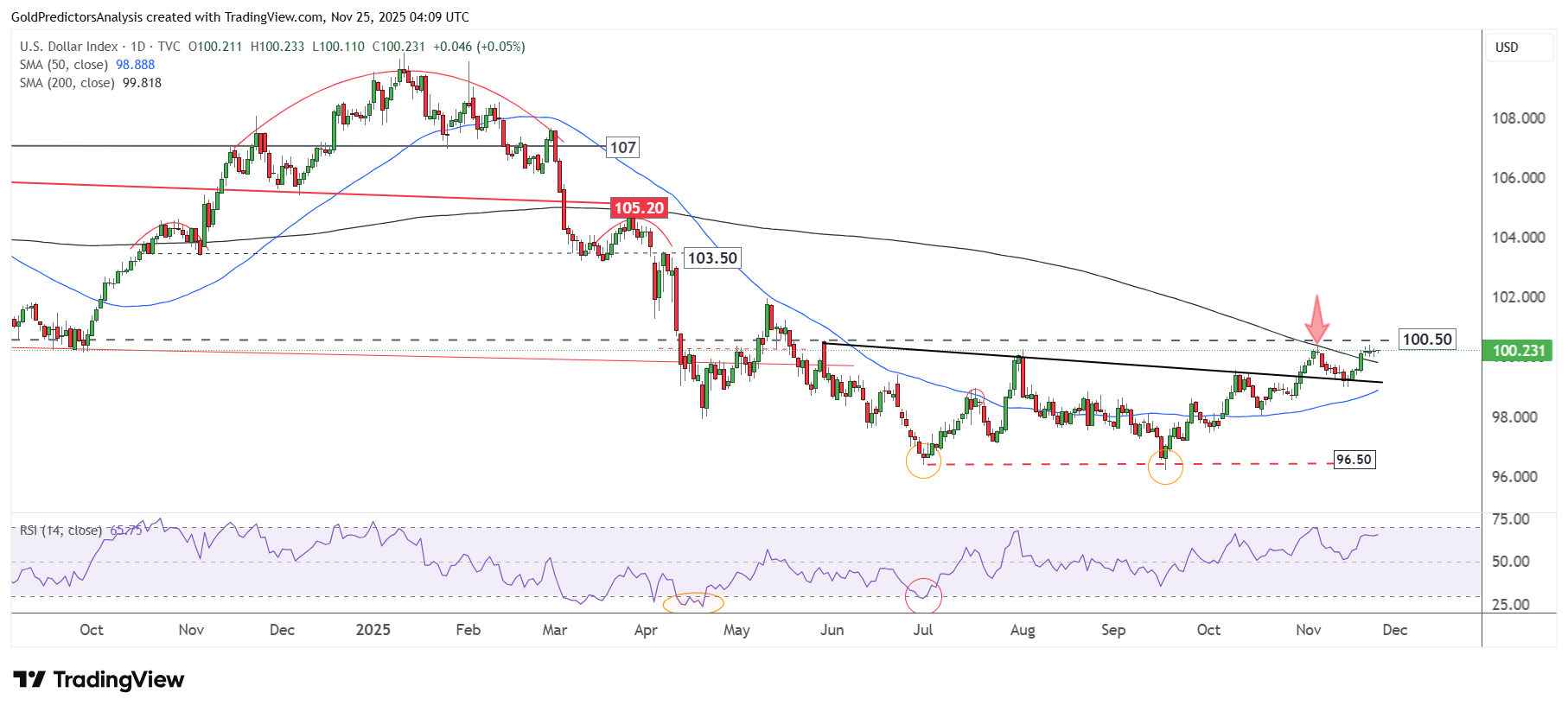Click the red down arrow above November price
This screenshot has width=1568, height=712.
[x=1316, y=320]
